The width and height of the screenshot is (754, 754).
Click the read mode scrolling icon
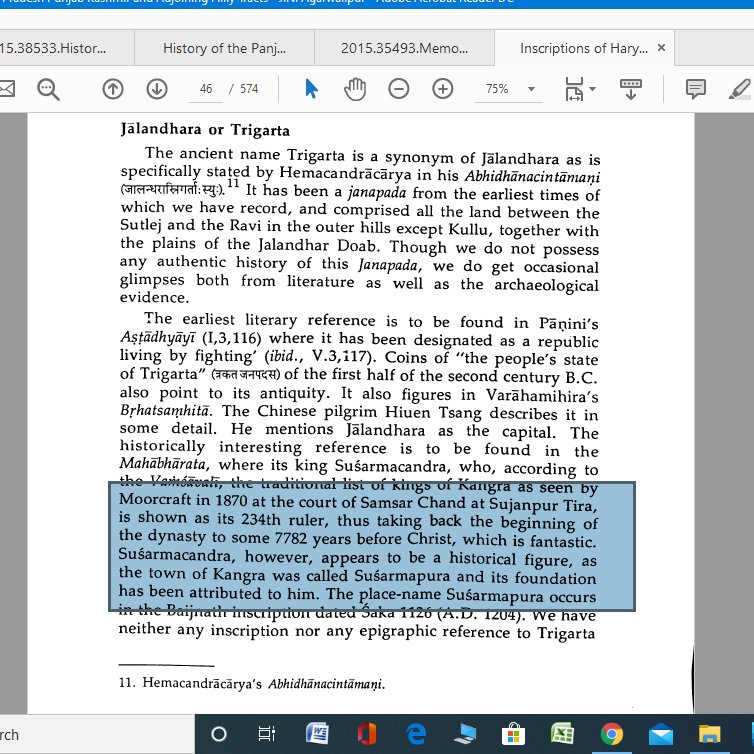click(x=630, y=89)
